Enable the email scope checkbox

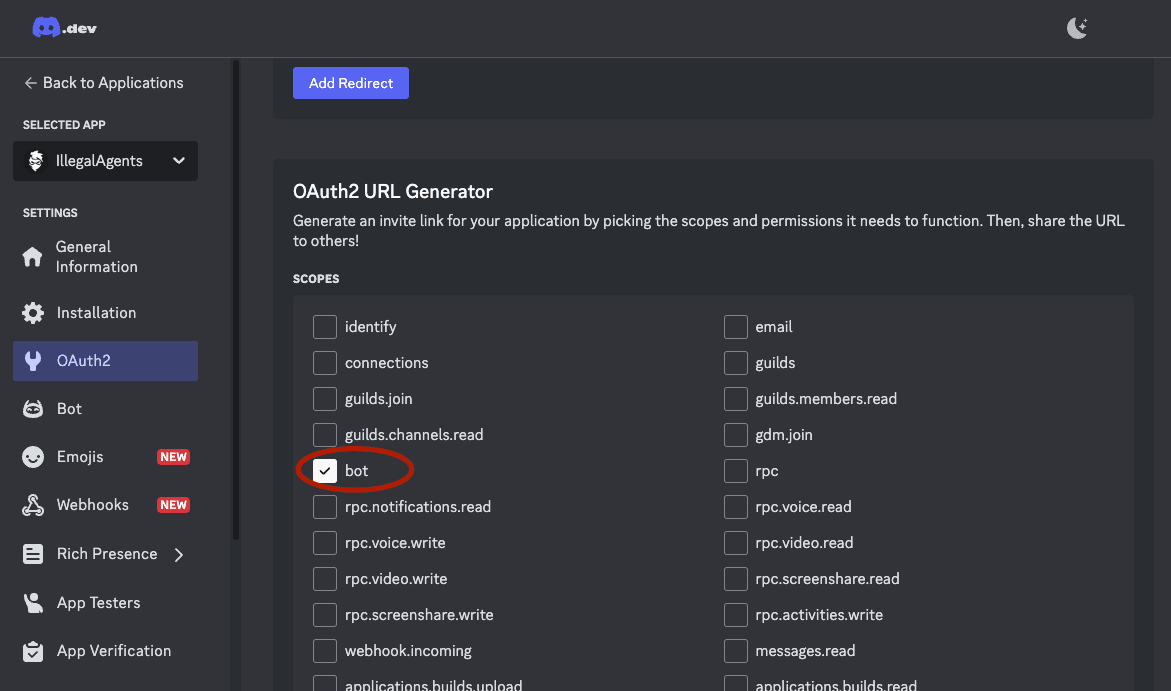tap(736, 326)
